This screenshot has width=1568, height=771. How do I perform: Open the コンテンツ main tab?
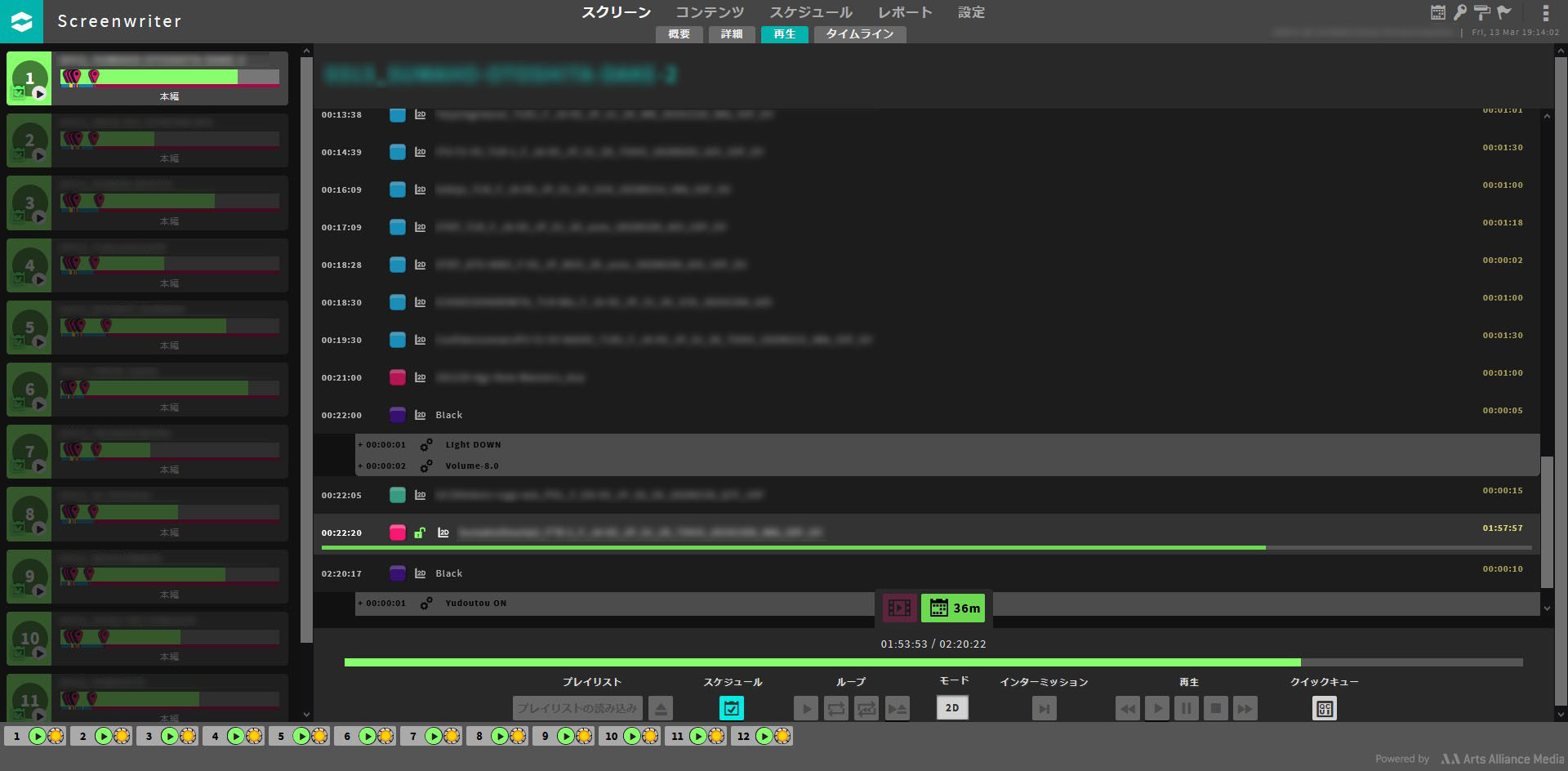tap(710, 12)
